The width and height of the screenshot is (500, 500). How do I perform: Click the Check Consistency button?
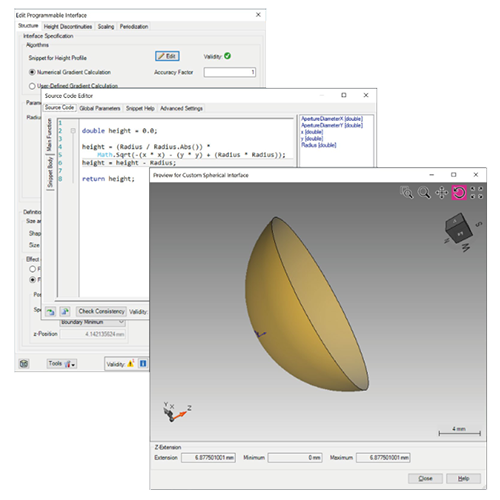101,311
